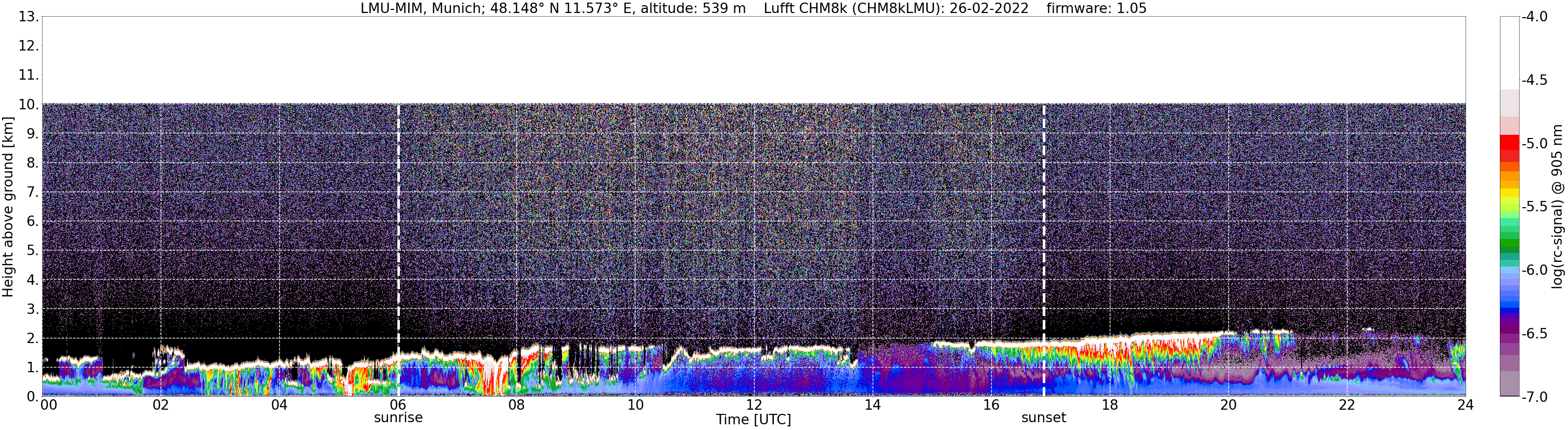1568x430 pixels.
Task: Click the white top band of the colorbar
Action: click(x=1509, y=53)
